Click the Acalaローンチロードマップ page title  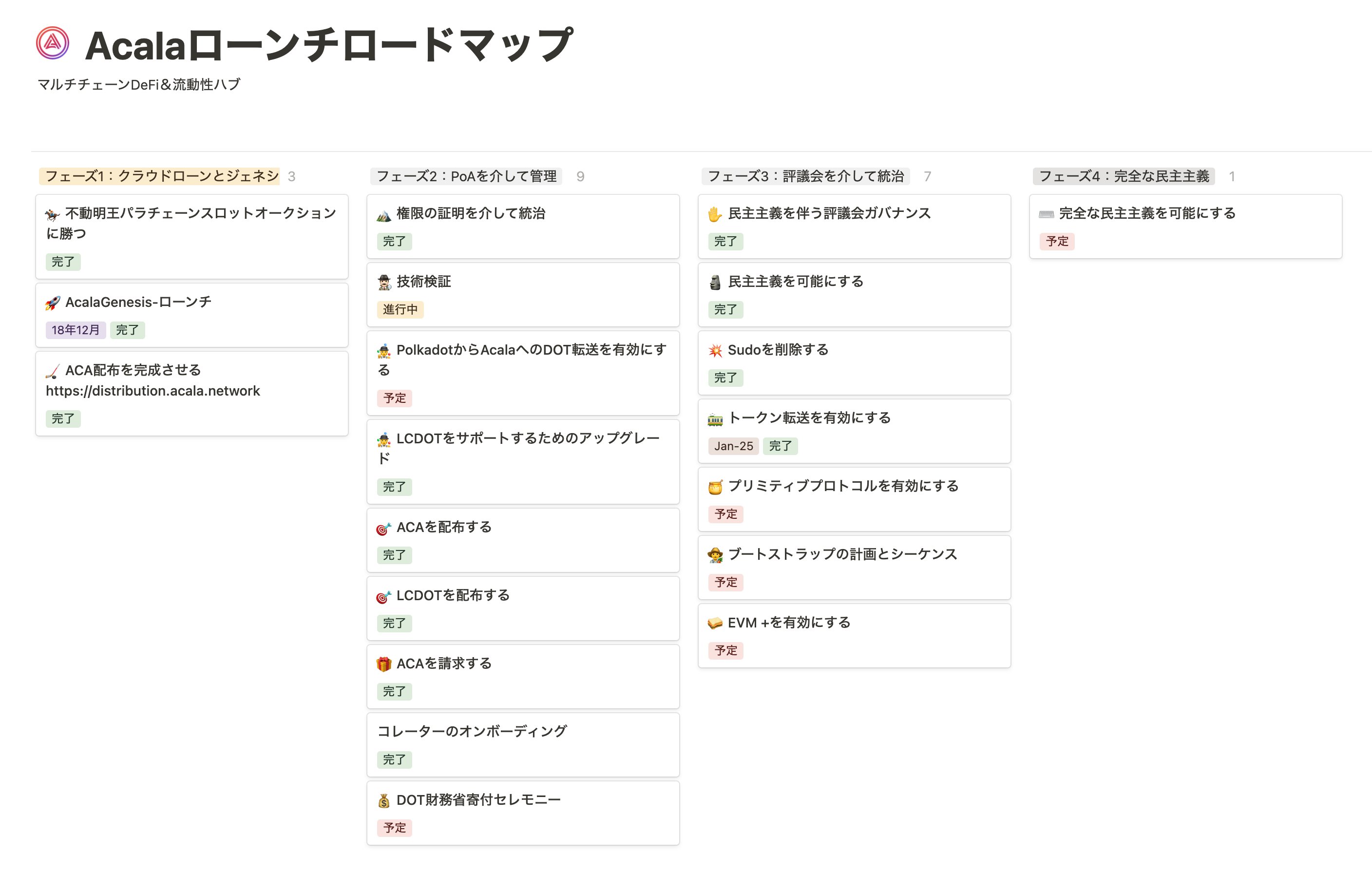pos(329,44)
